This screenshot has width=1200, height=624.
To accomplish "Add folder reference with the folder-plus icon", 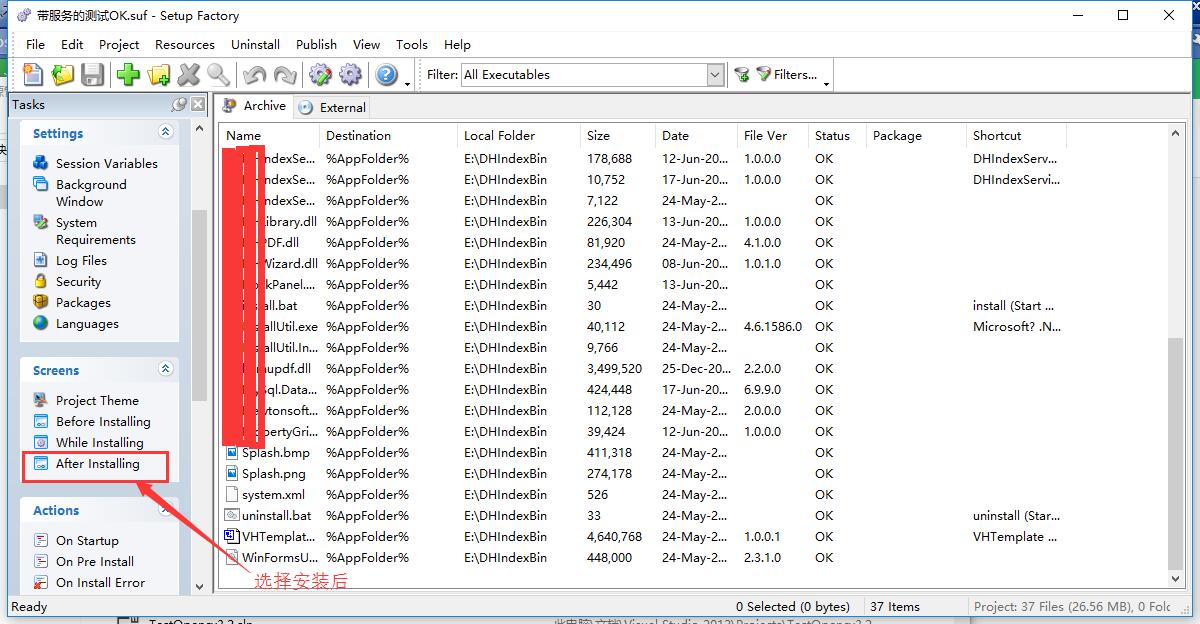I will click(x=158, y=75).
